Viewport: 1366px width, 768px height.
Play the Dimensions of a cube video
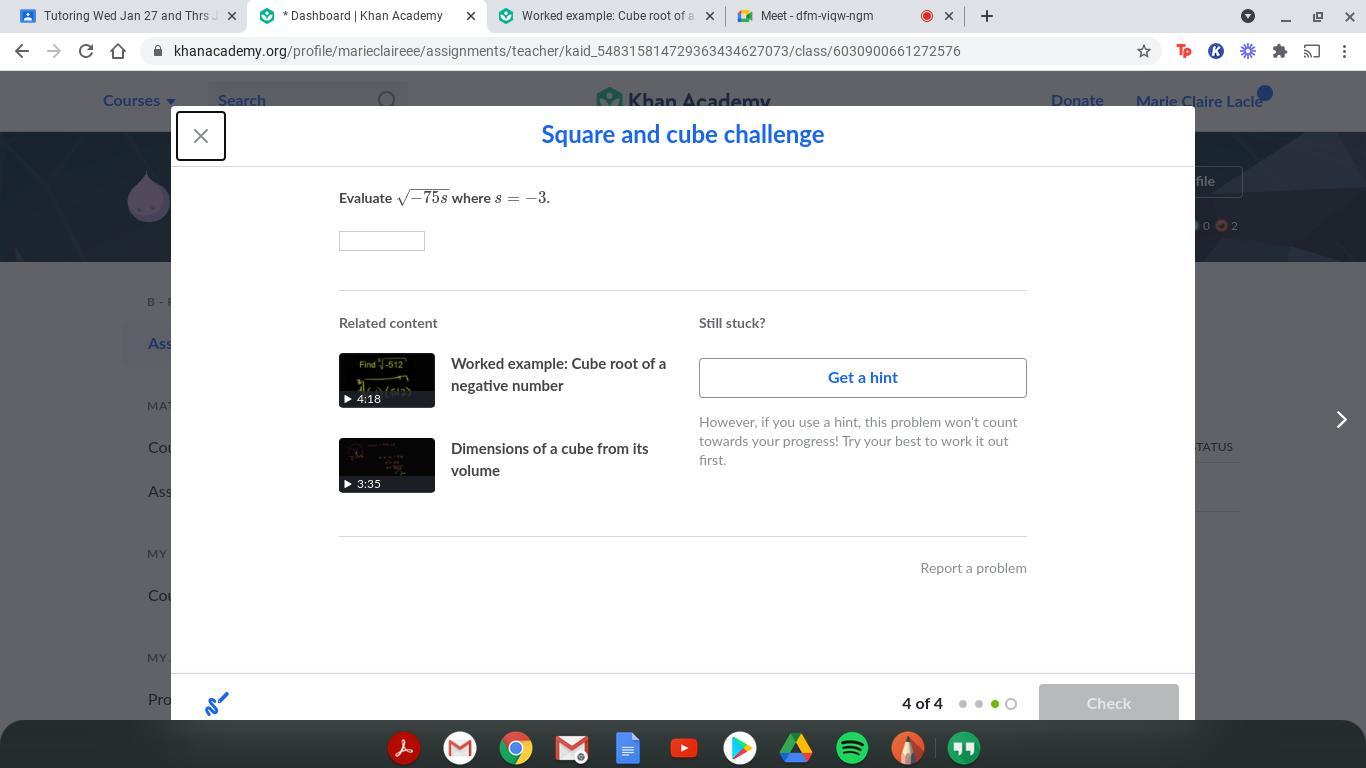[387, 464]
